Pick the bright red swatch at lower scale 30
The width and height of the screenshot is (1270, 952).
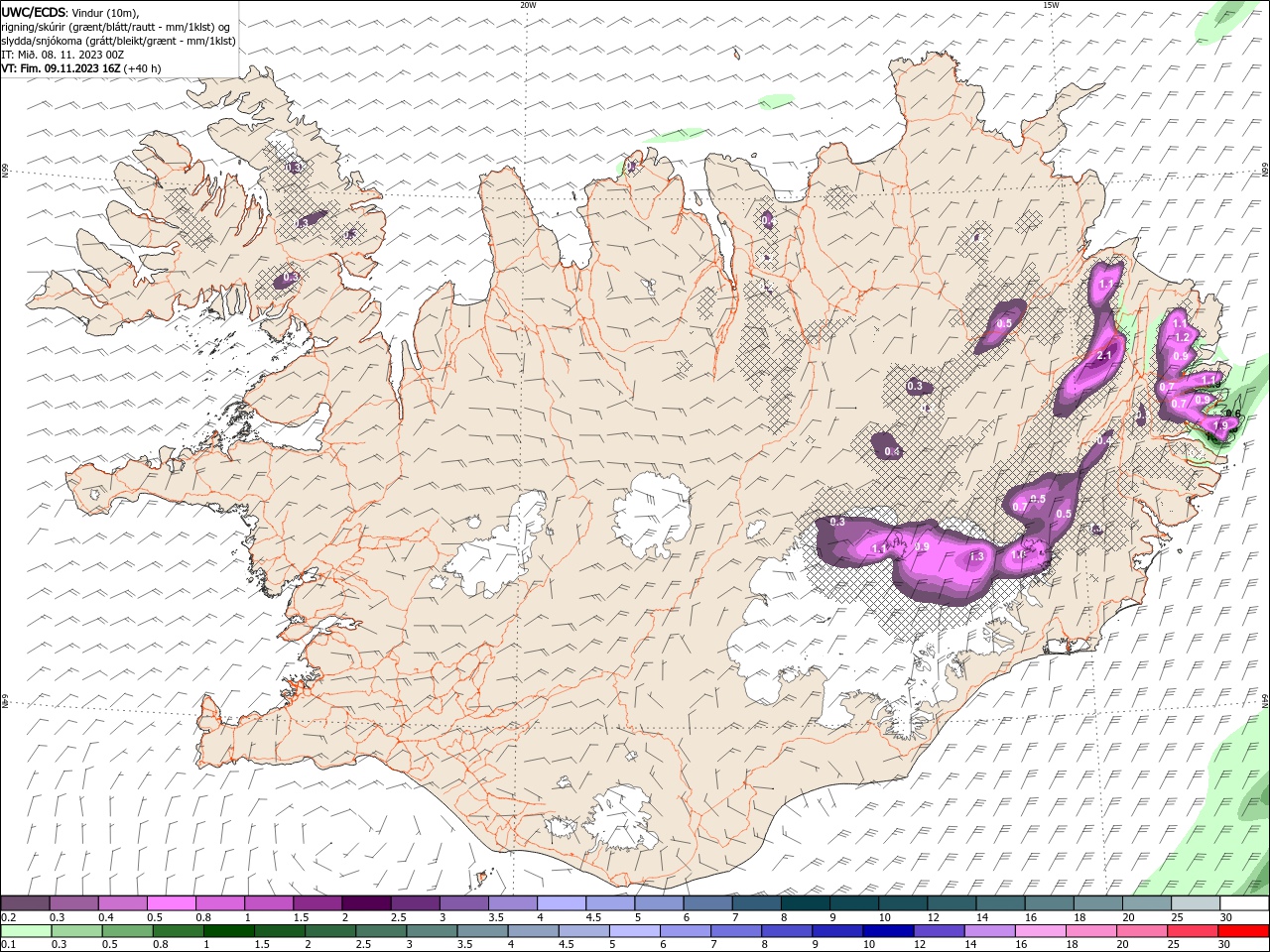click(1243, 931)
